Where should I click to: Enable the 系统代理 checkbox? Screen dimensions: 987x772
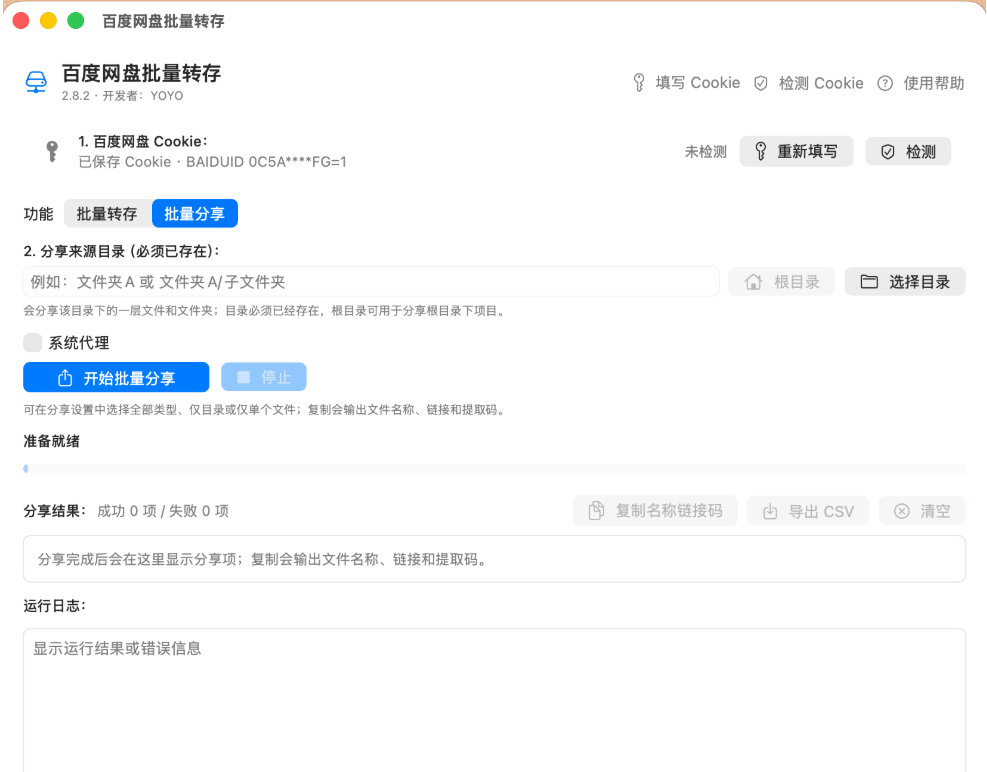click(x=33, y=343)
